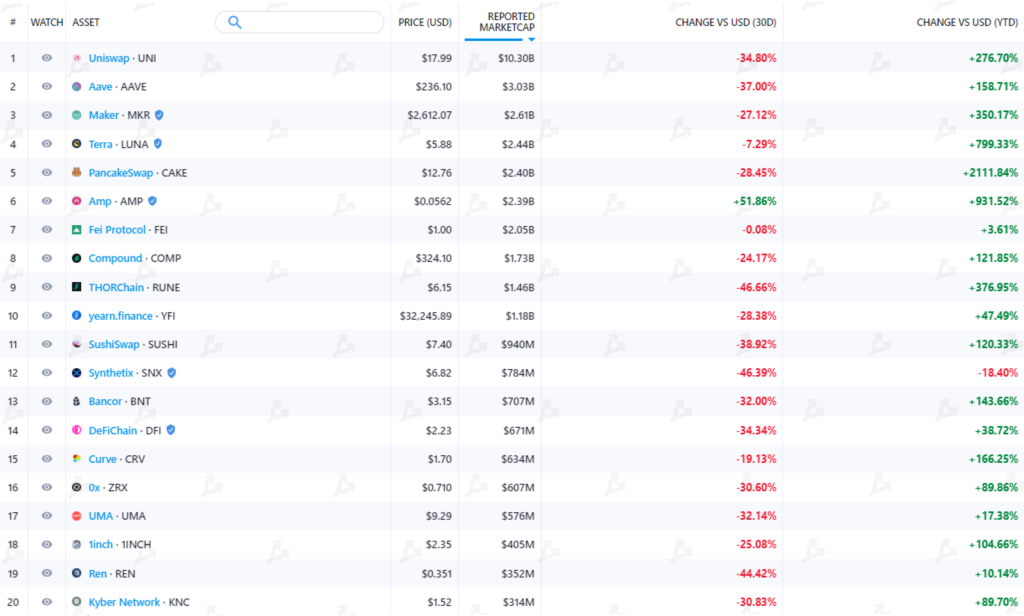The height and width of the screenshot is (616, 1024).
Task: Click the yearn.finance token logo icon
Action: point(77,316)
